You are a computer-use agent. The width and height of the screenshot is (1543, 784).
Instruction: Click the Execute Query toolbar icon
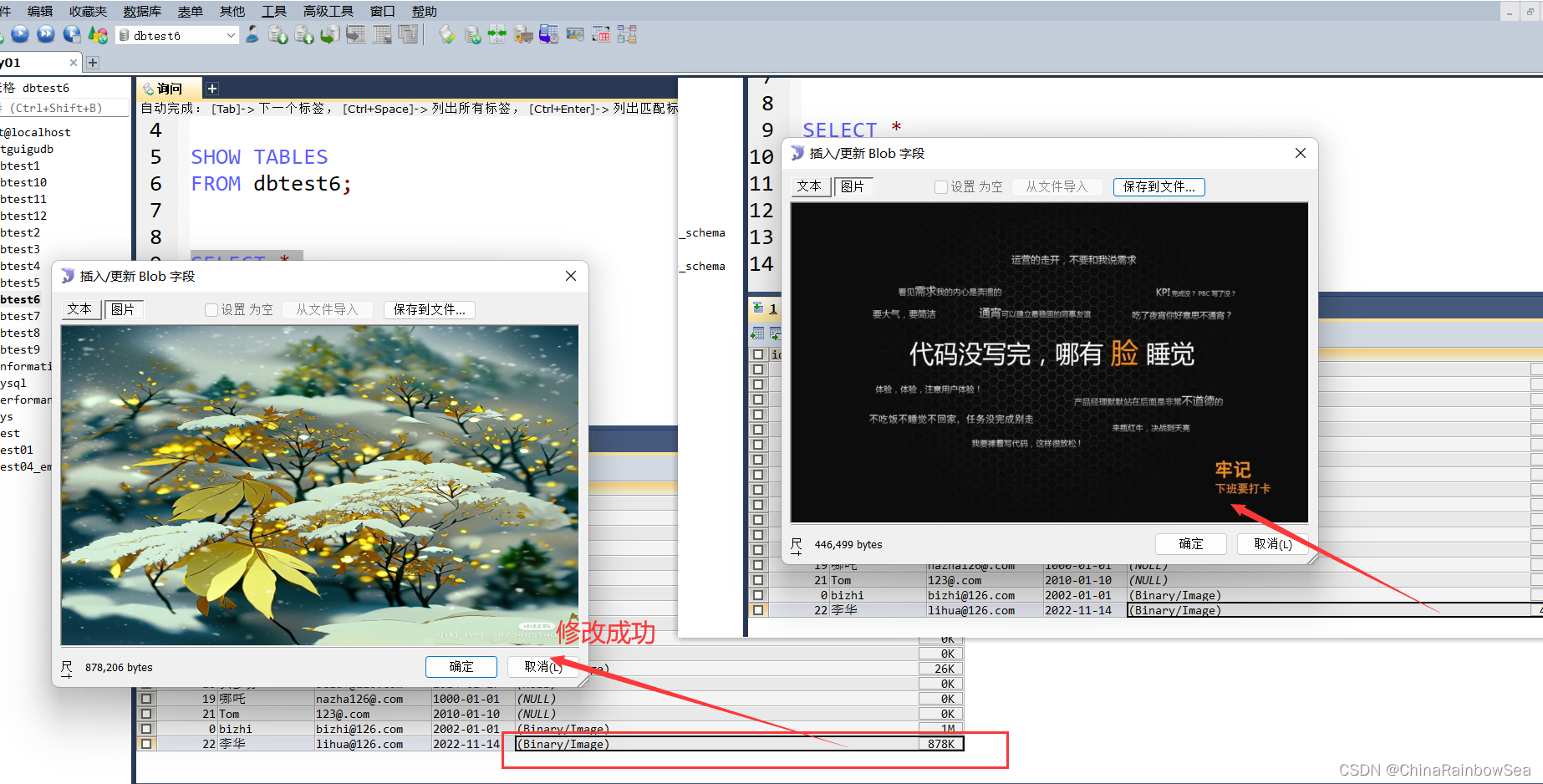pyautogui.click(x=20, y=34)
